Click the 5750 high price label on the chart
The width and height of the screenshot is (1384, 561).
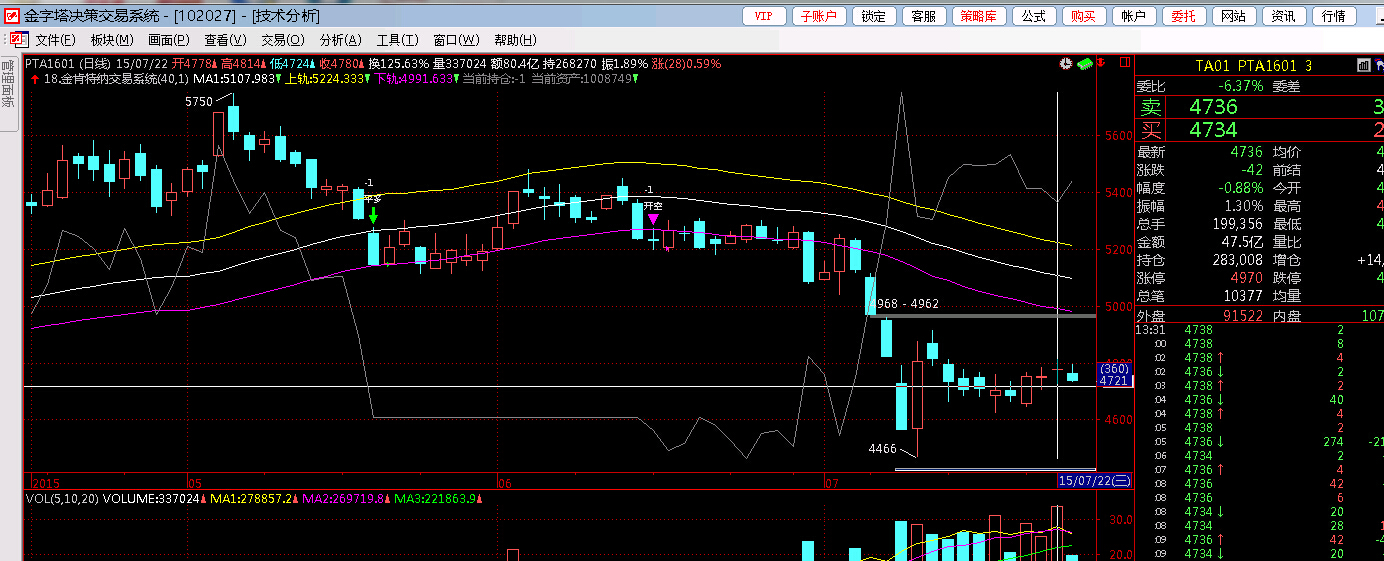tap(198, 102)
